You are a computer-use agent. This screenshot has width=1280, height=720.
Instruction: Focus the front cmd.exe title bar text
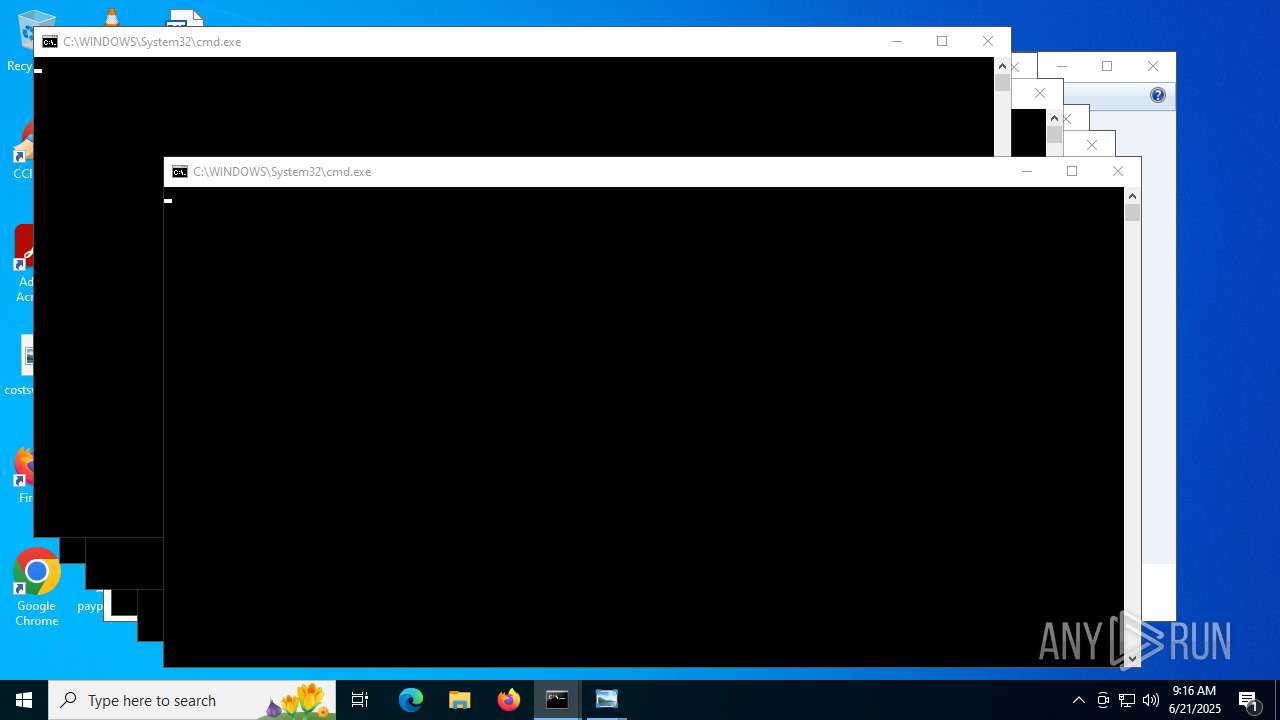tap(282, 172)
